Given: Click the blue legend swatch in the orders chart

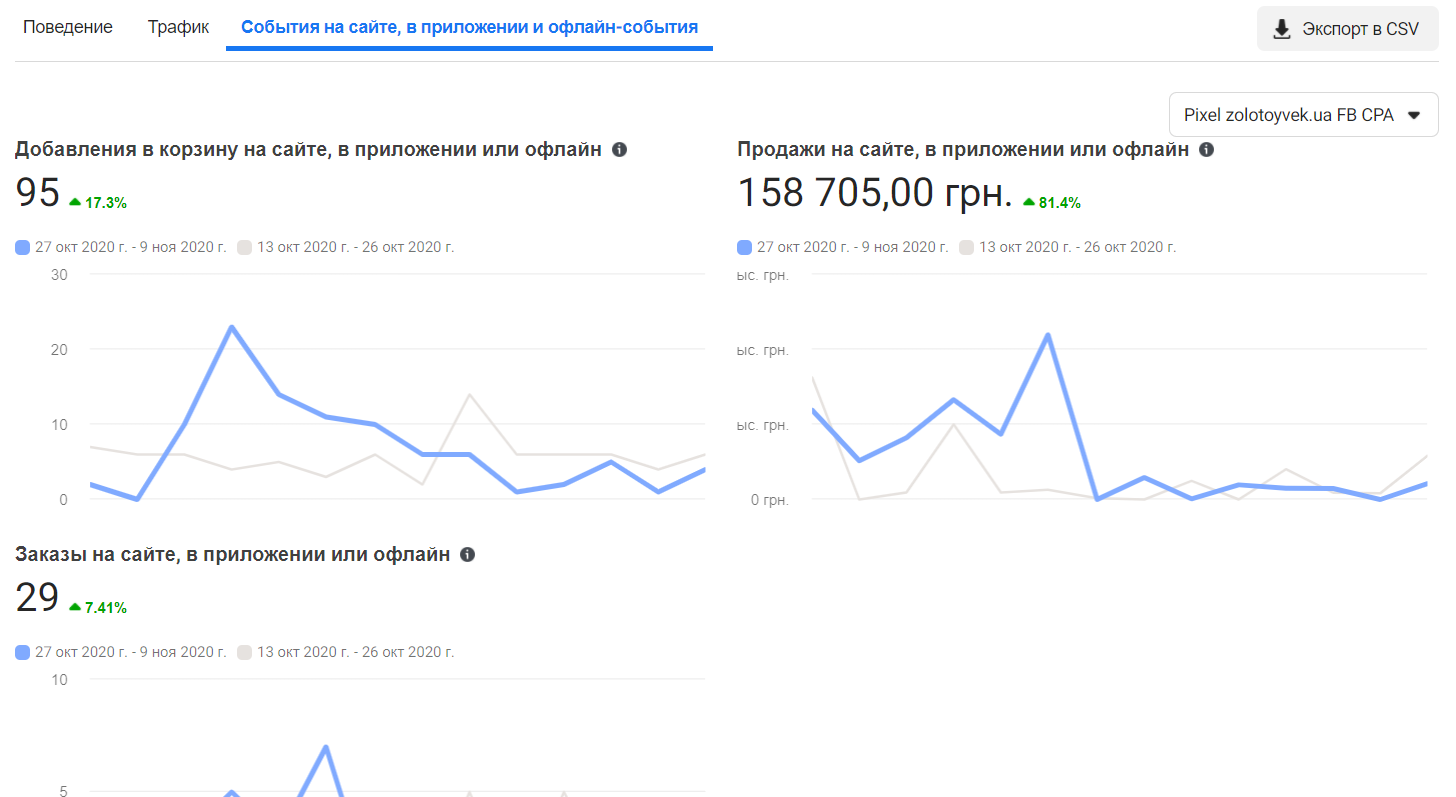Looking at the screenshot, I should pos(23,652).
